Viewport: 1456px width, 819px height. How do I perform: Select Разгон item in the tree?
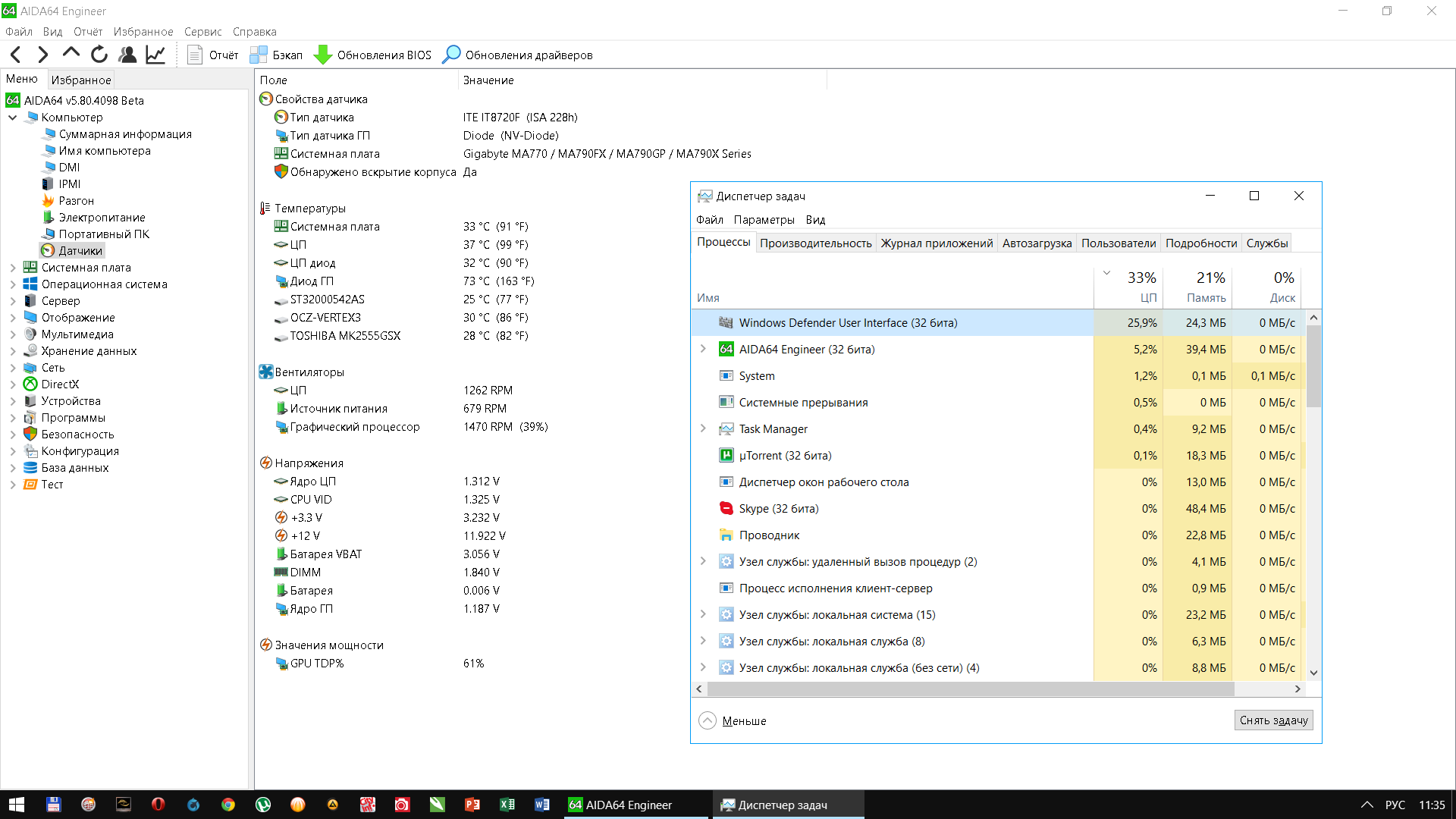pos(76,201)
